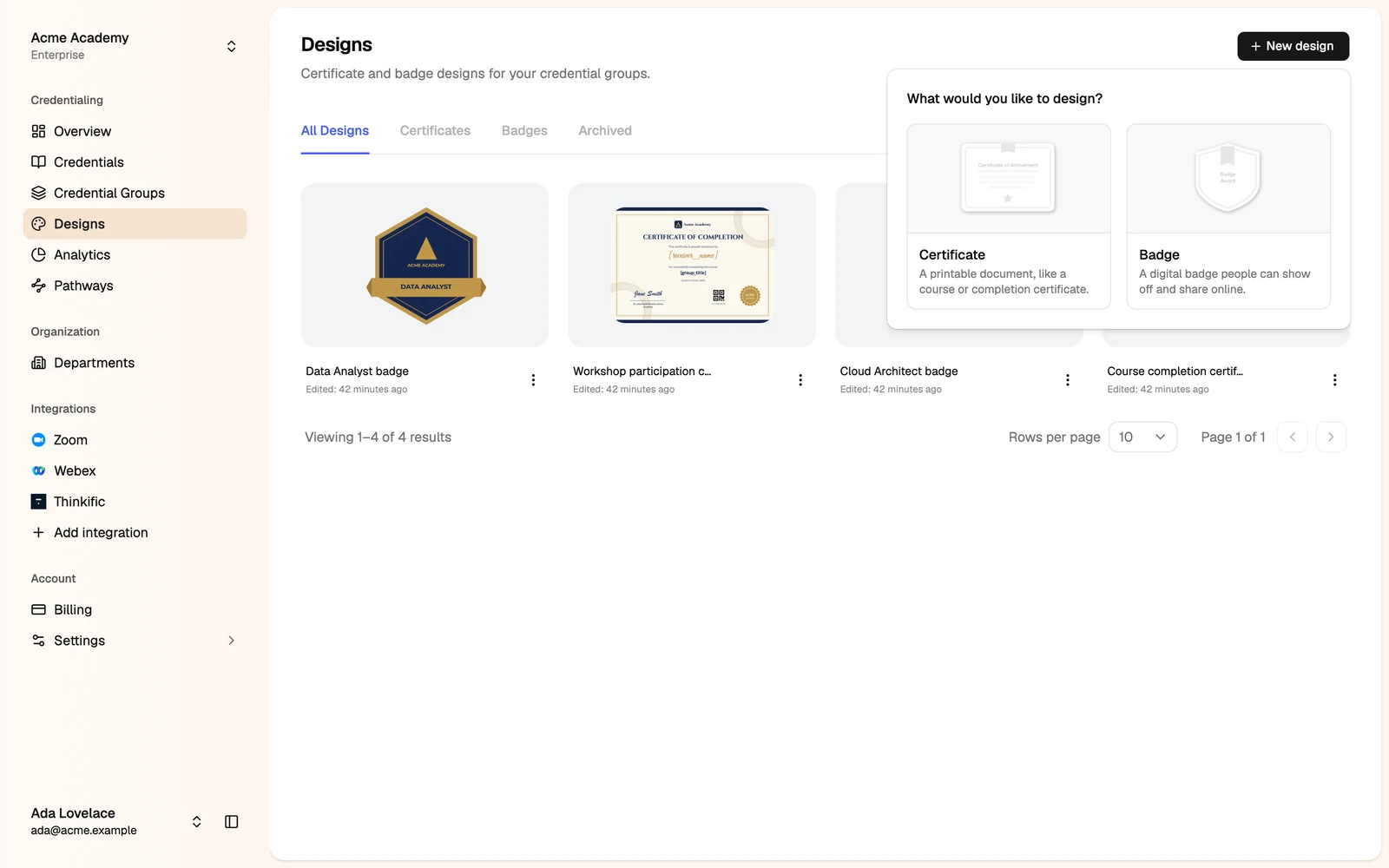Expand the Ada Lovelace account menu
The image size is (1389, 868).
point(197,822)
